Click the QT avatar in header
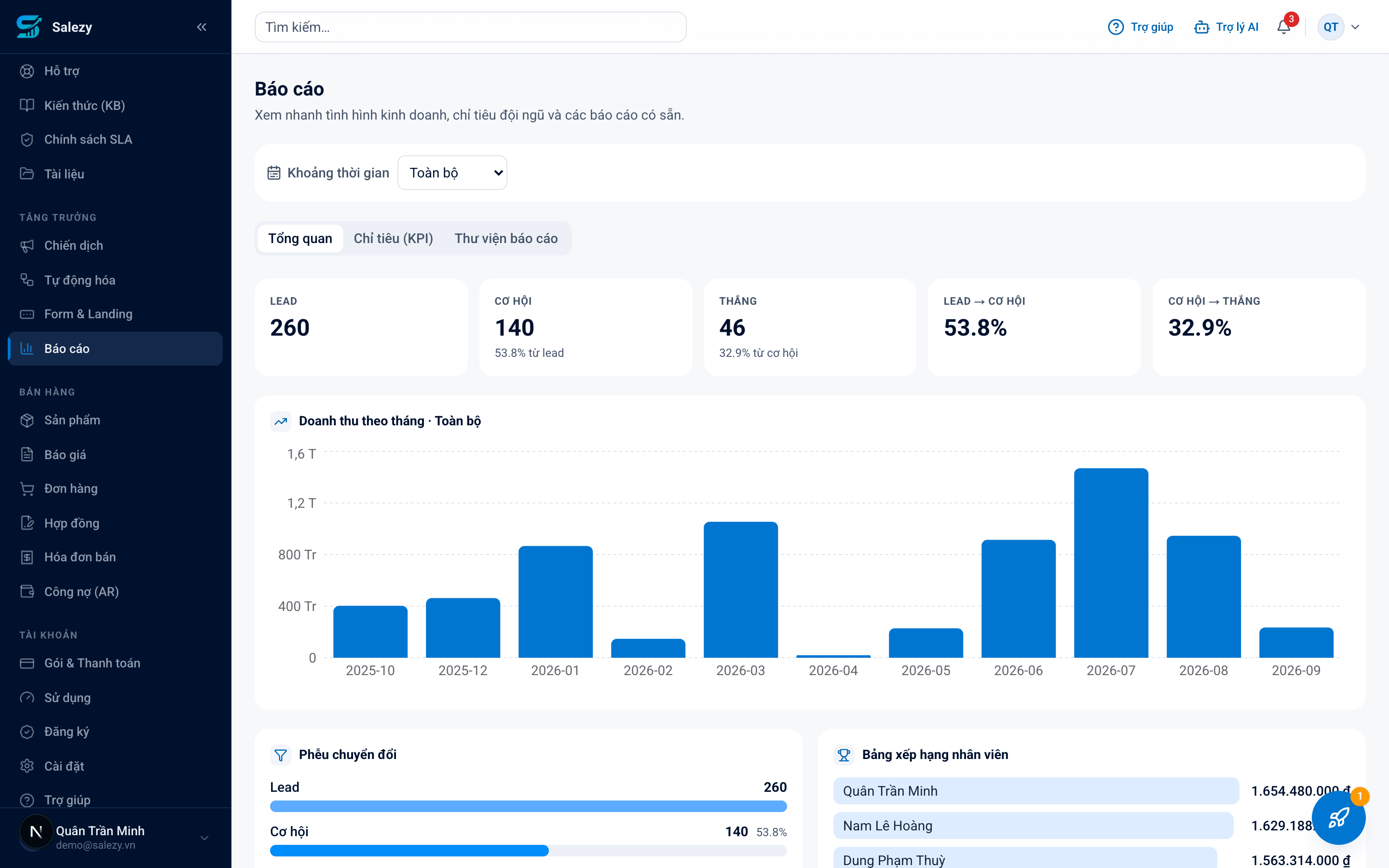Screen dimensions: 1389x868 [x=1331, y=27]
